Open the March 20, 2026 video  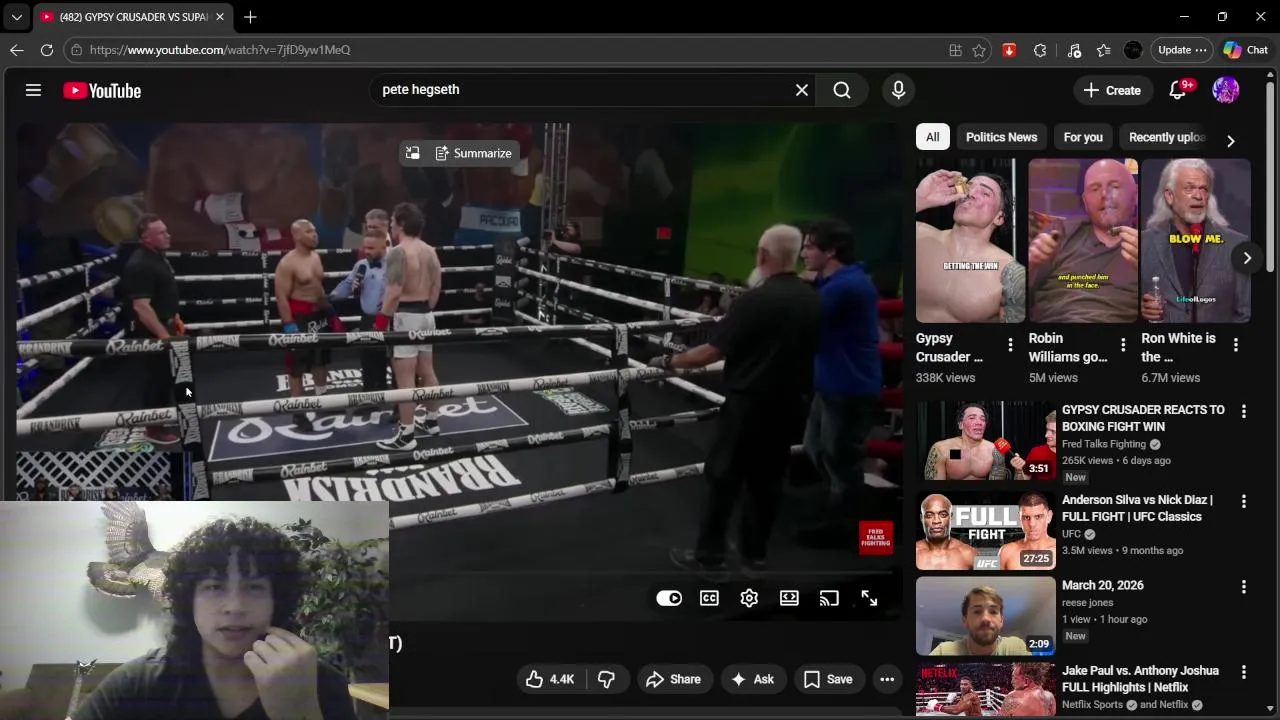(x=1102, y=585)
